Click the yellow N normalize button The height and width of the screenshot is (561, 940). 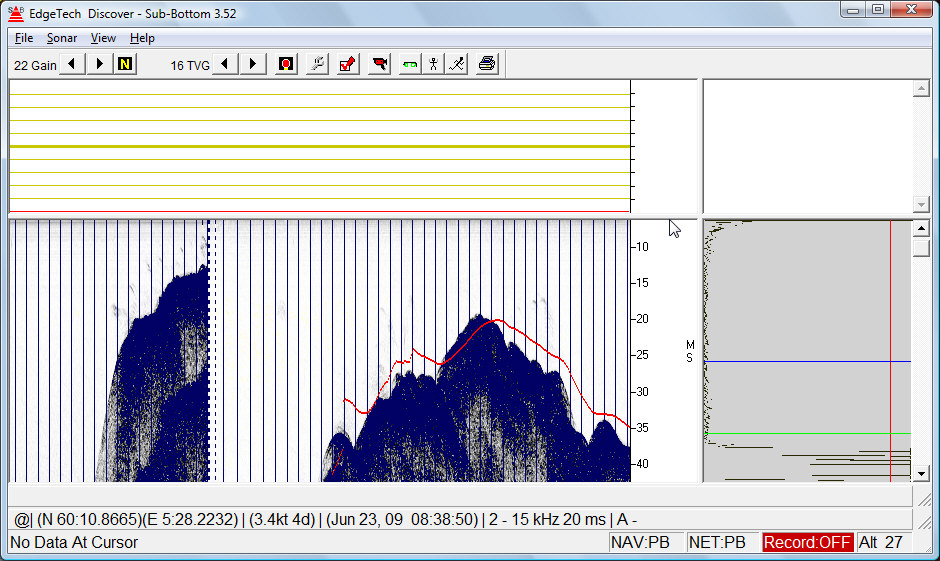pyautogui.click(x=125, y=64)
